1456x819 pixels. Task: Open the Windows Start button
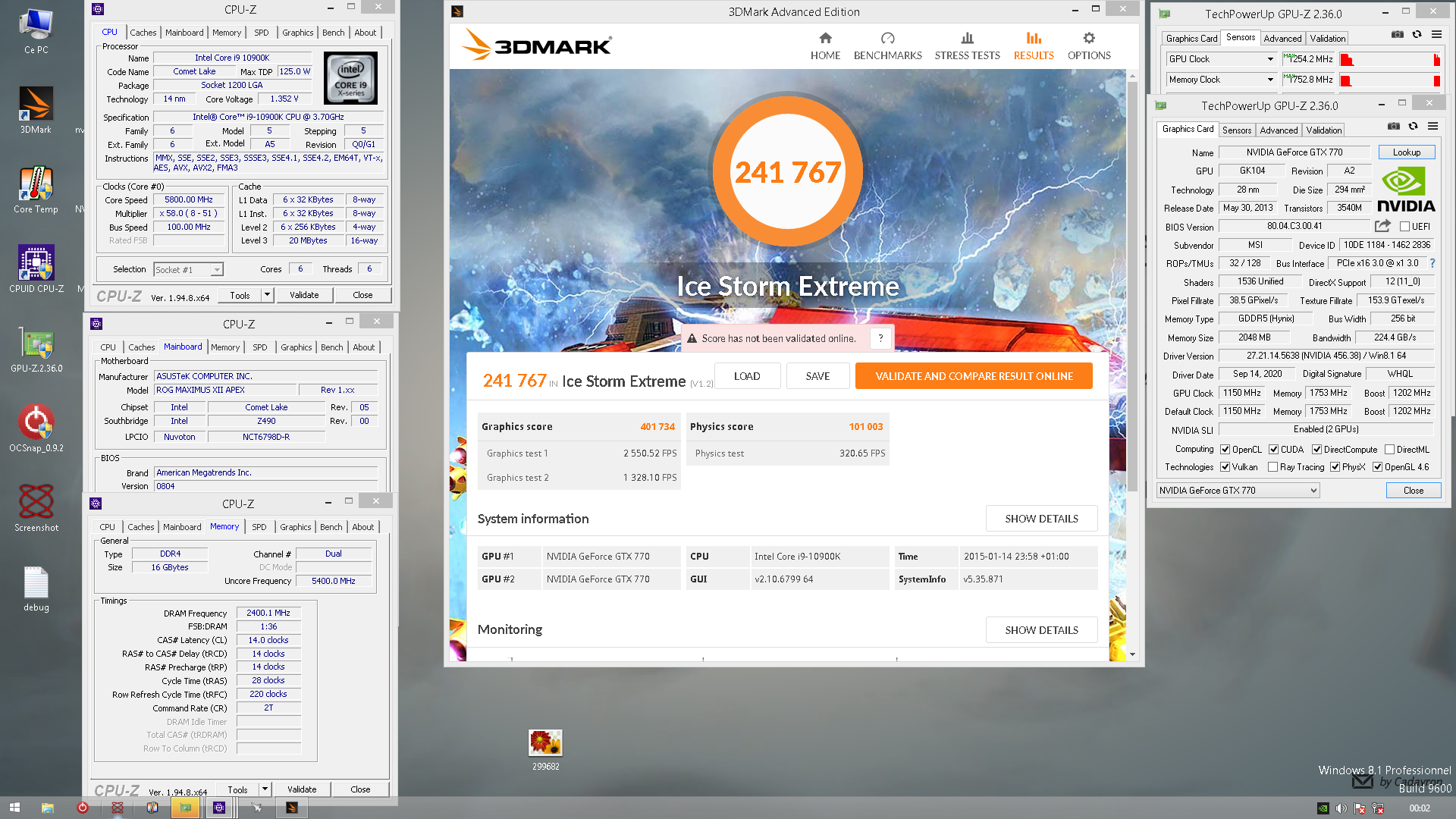14,808
